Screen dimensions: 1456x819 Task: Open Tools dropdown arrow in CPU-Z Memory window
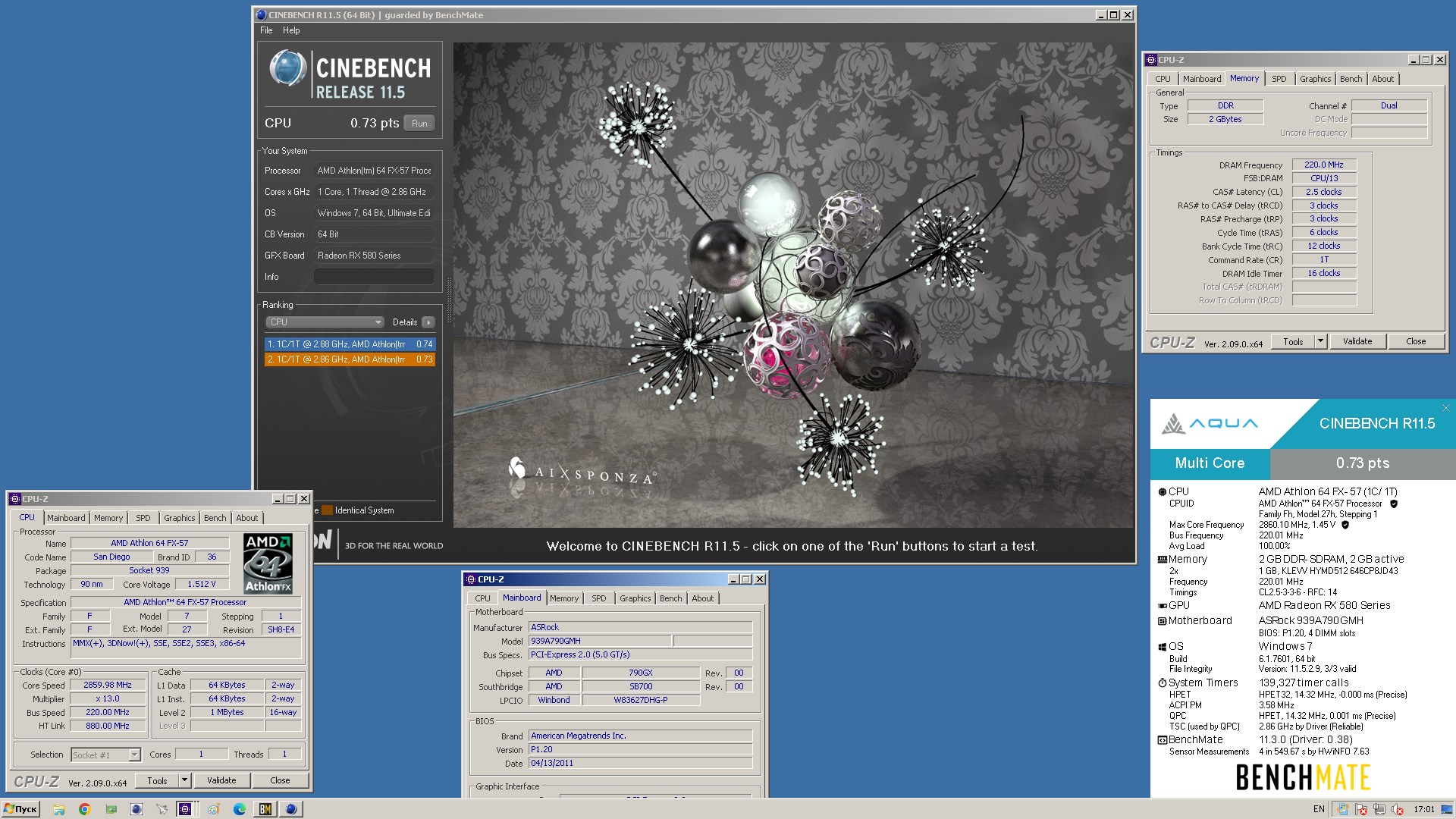(1319, 341)
